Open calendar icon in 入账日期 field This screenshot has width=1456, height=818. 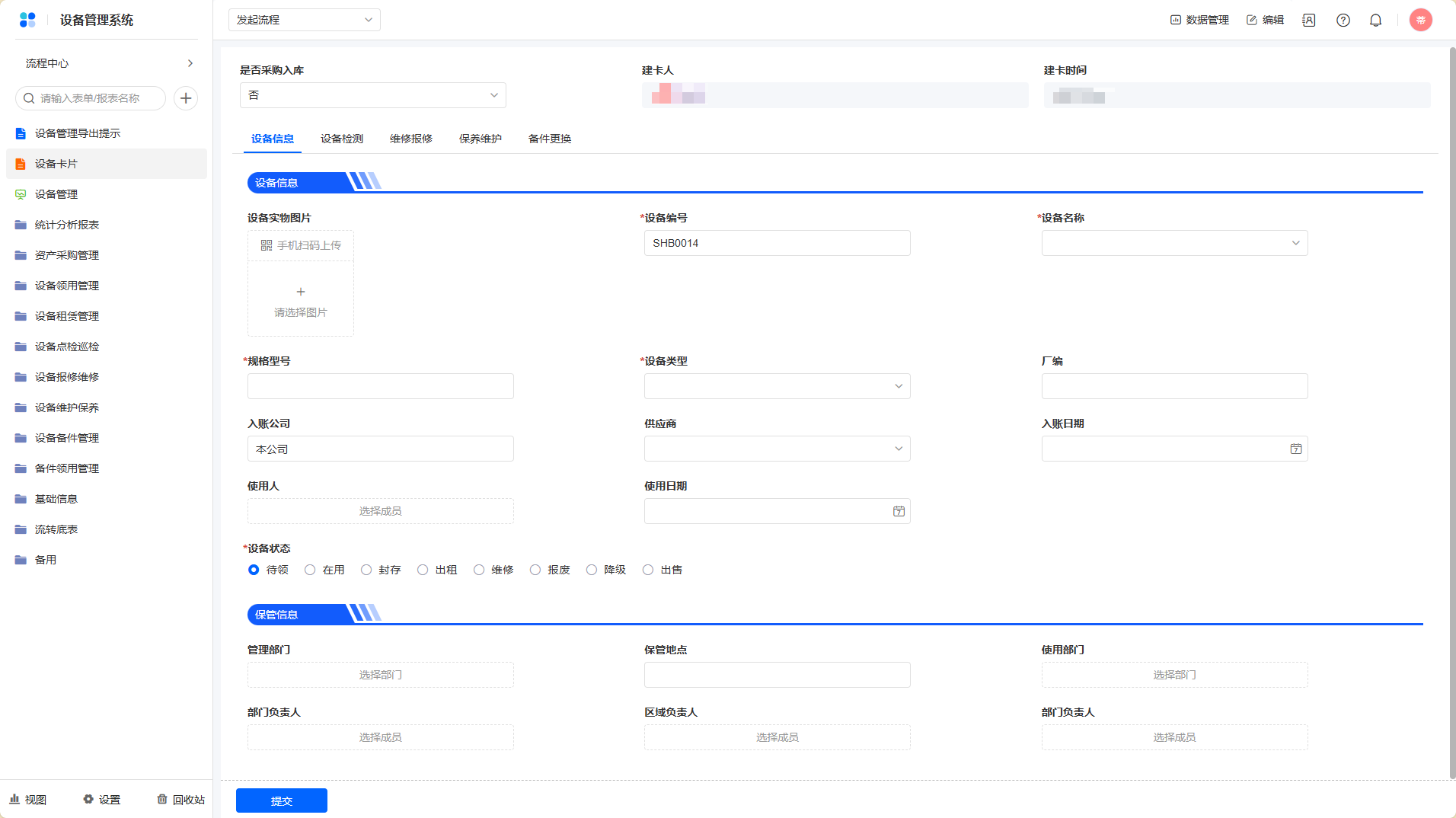1295,449
